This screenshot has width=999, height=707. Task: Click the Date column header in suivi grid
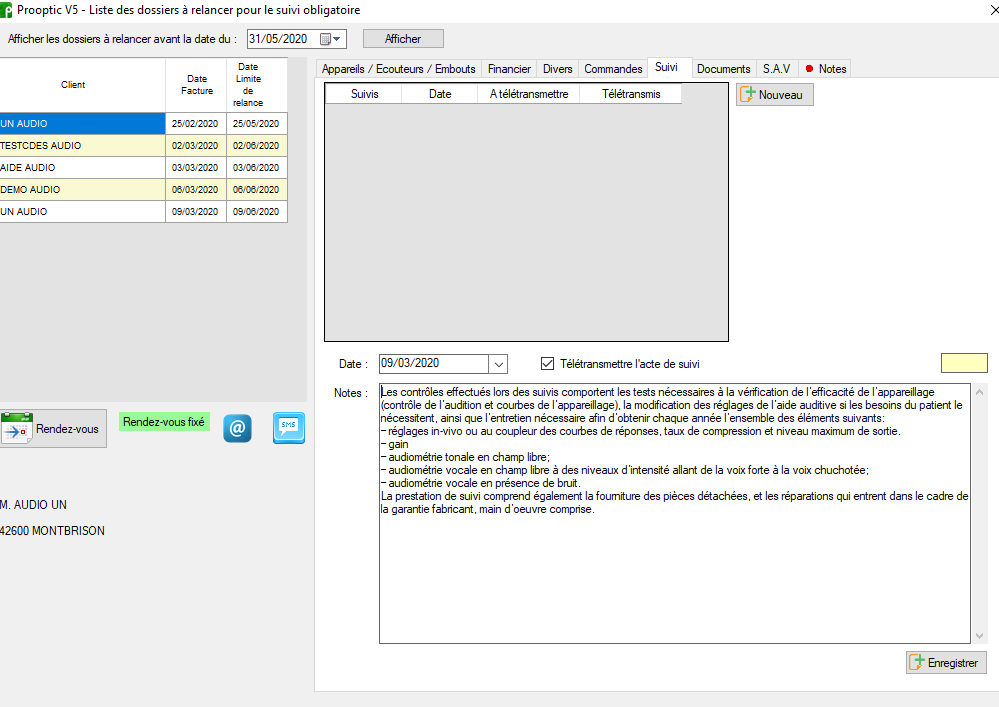pyautogui.click(x=440, y=94)
